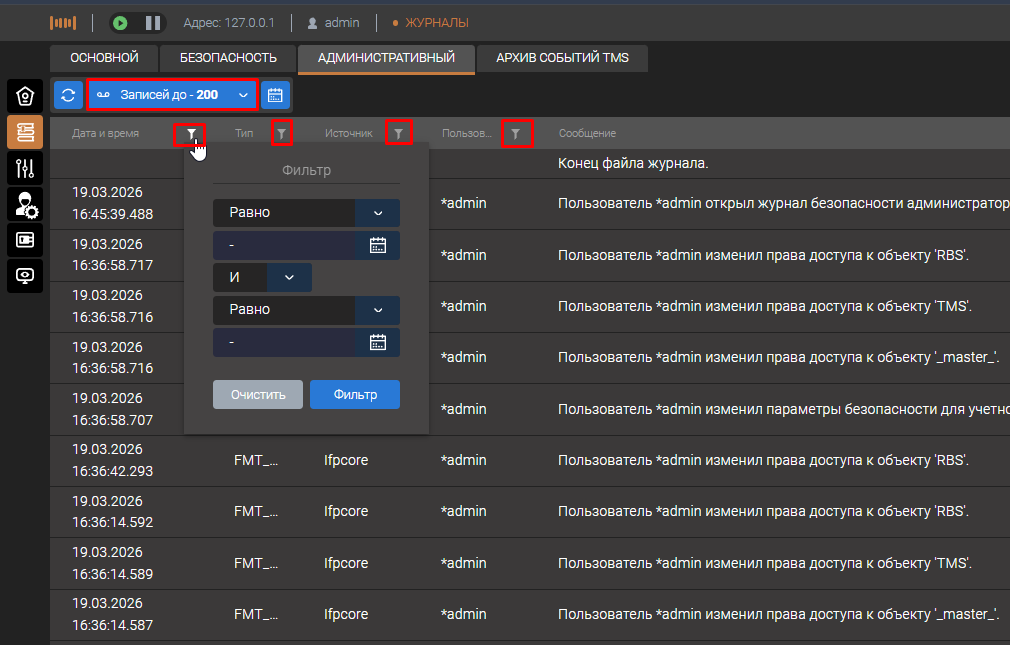Switch to the БЕЗОПАСНОСТЬ tab
Image resolution: width=1010 pixels, height=645 pixels.
[228, 58]
